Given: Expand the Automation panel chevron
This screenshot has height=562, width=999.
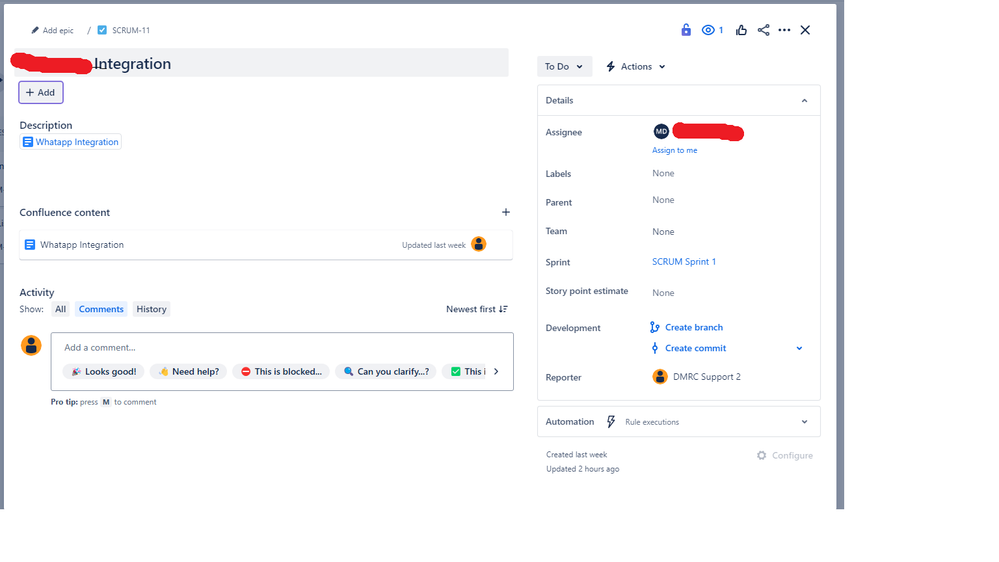Looking at the screenshot, I should [x=804, y=422].
